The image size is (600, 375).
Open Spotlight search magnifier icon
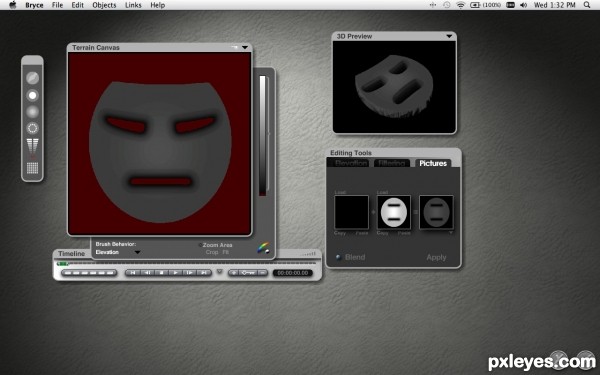(587, 5)
